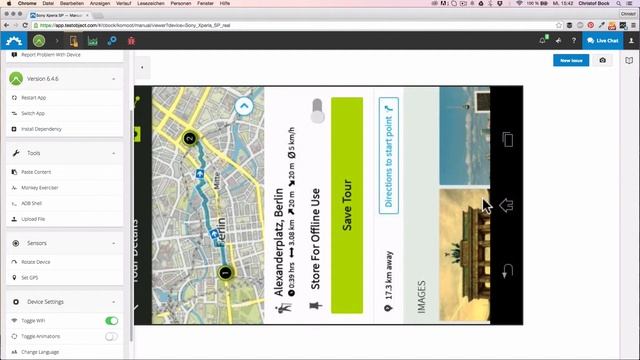The height and width of the screenshot is (360, 640).
Task: Click the URL address bar
Action: [293, 25]
